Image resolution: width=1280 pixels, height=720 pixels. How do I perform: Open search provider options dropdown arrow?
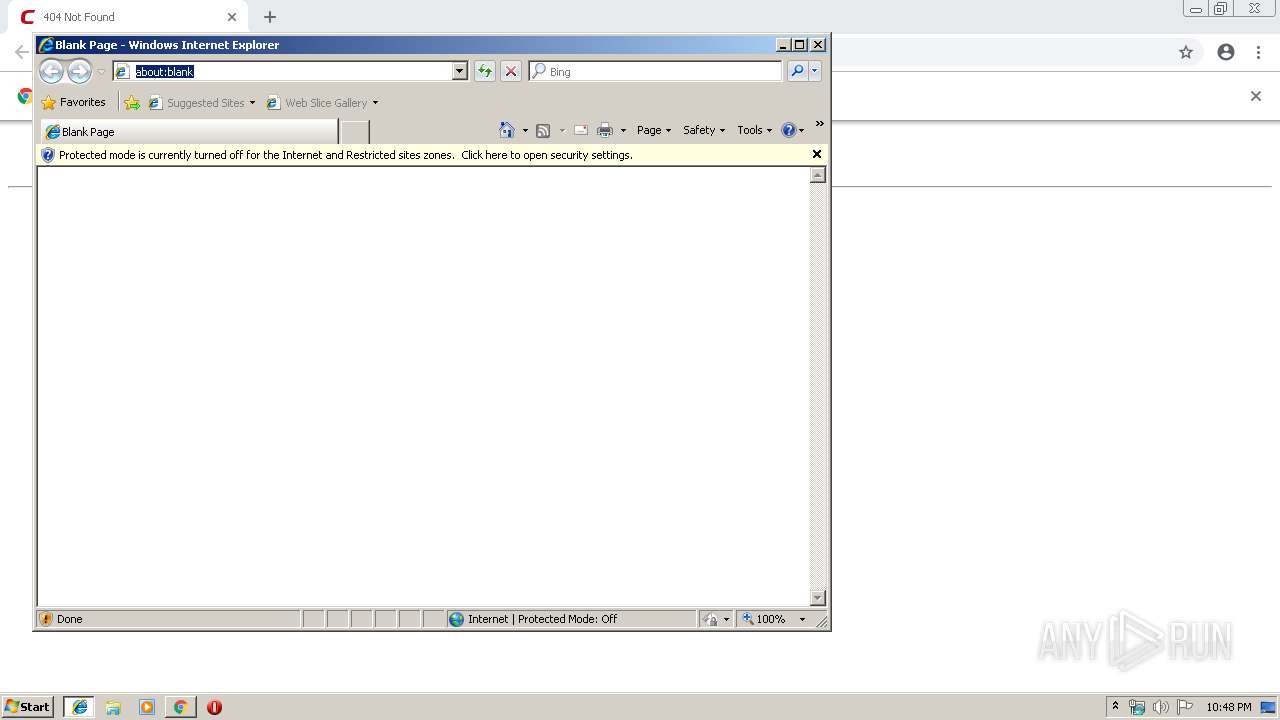(x=815, y=71)
